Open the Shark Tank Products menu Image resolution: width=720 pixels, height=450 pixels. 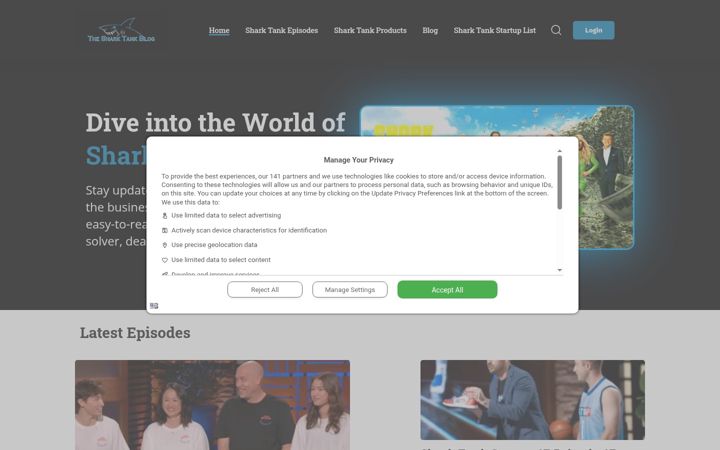coord(370,30)
